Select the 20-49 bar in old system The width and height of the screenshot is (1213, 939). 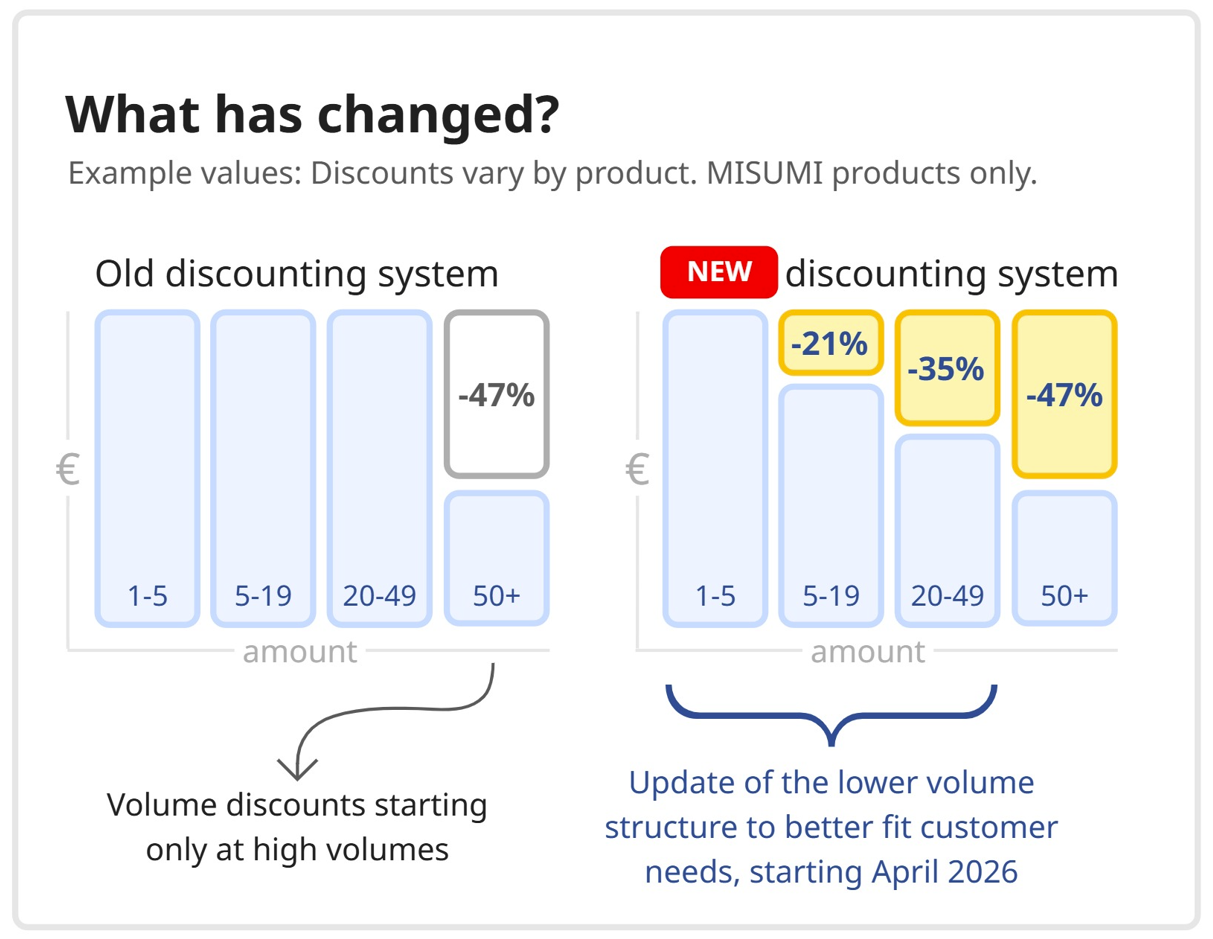point(379,468)
